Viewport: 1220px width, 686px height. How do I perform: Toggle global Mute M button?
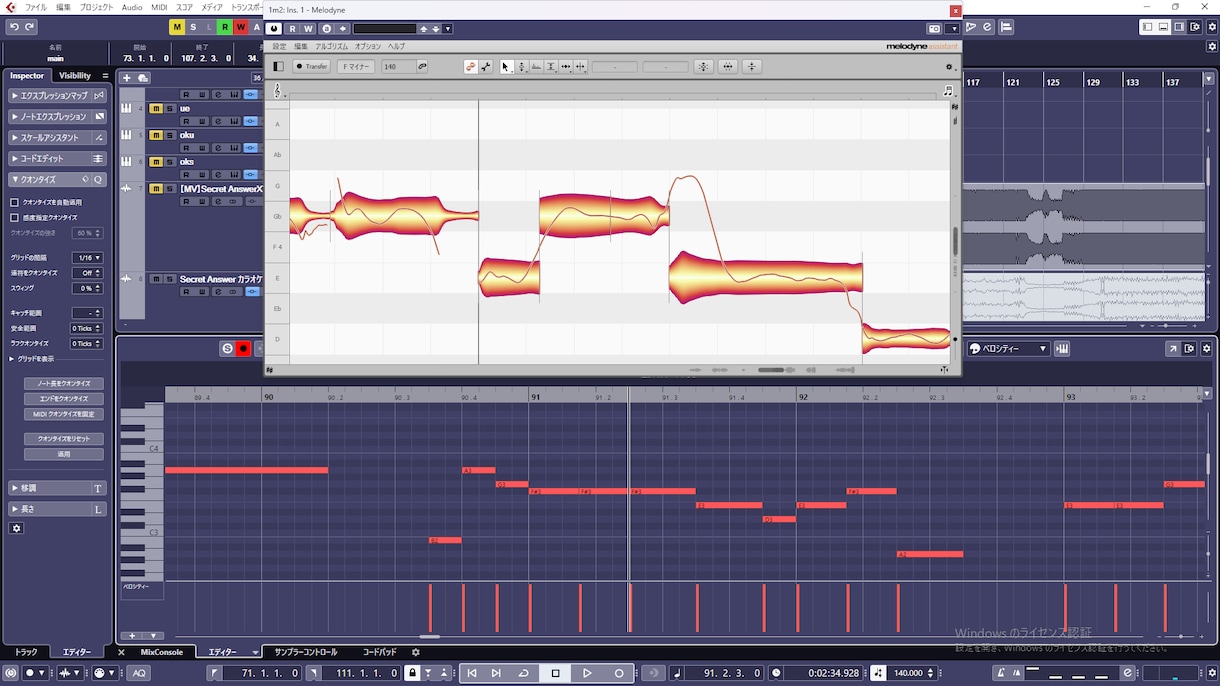[x=177, y=27]
